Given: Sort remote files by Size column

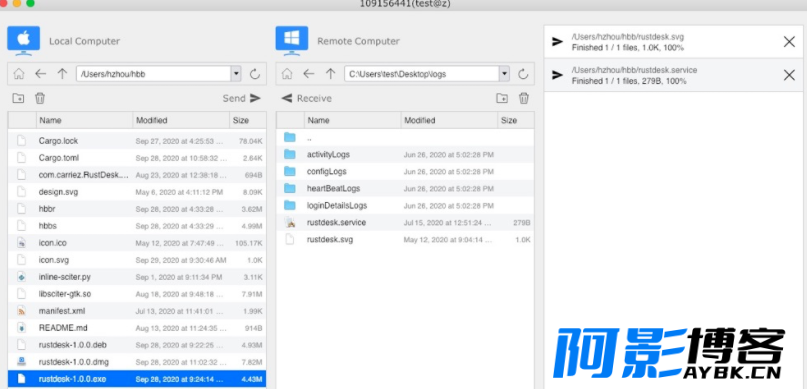Looking at the screenshot, I should coord(516,120).
